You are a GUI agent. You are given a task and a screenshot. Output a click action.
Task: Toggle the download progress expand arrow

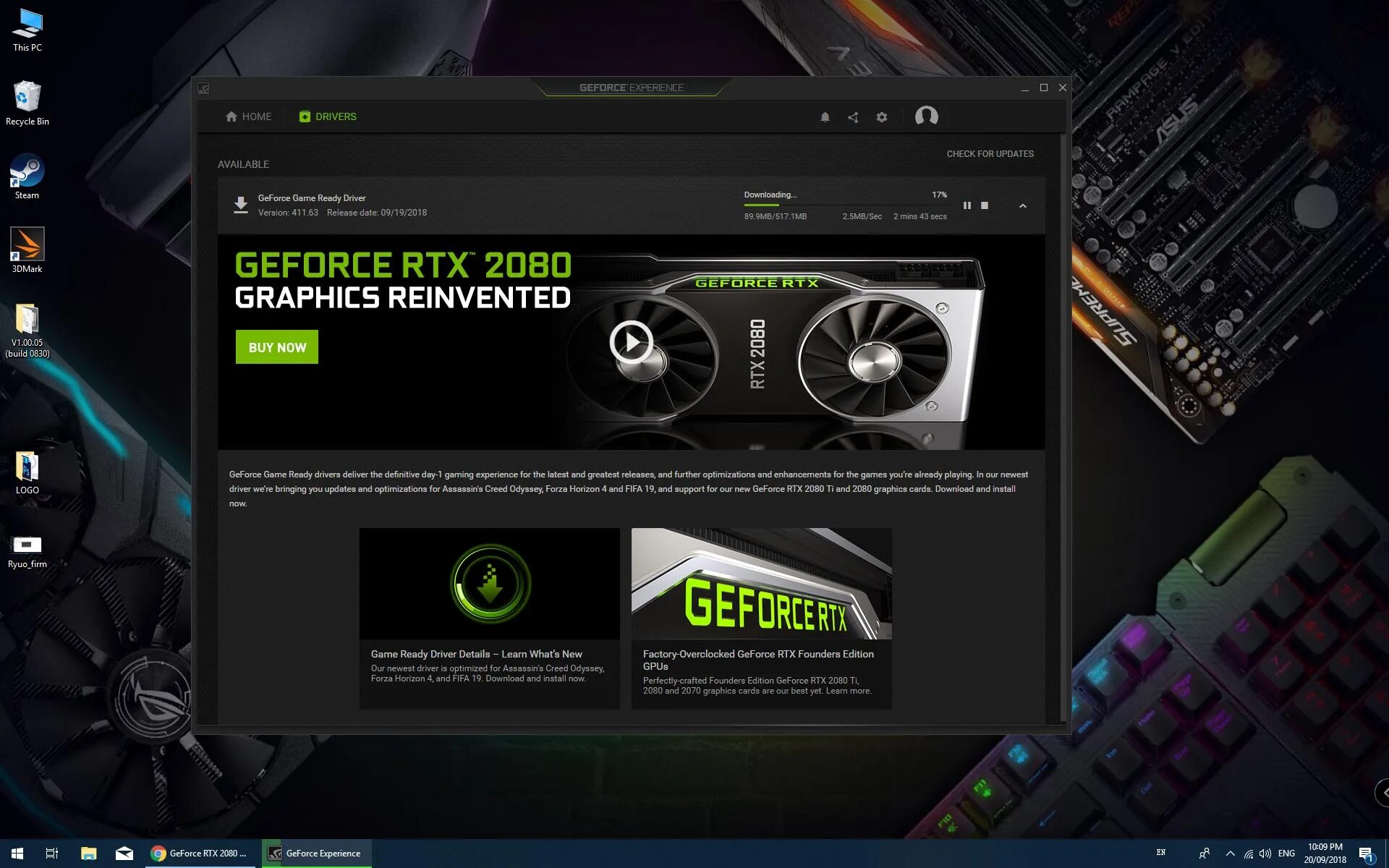(1022, 205)
